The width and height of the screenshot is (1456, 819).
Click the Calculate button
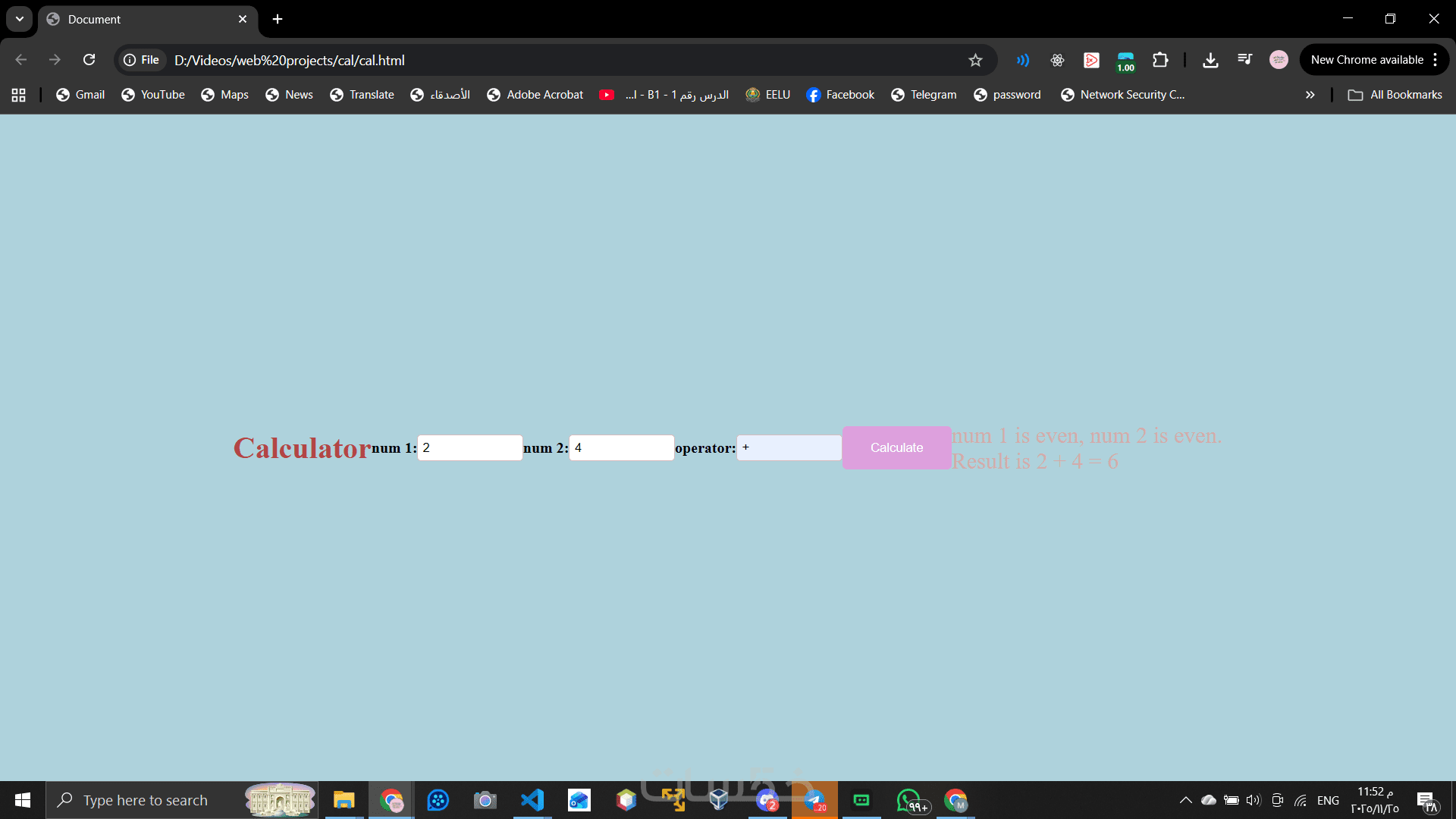896,447
